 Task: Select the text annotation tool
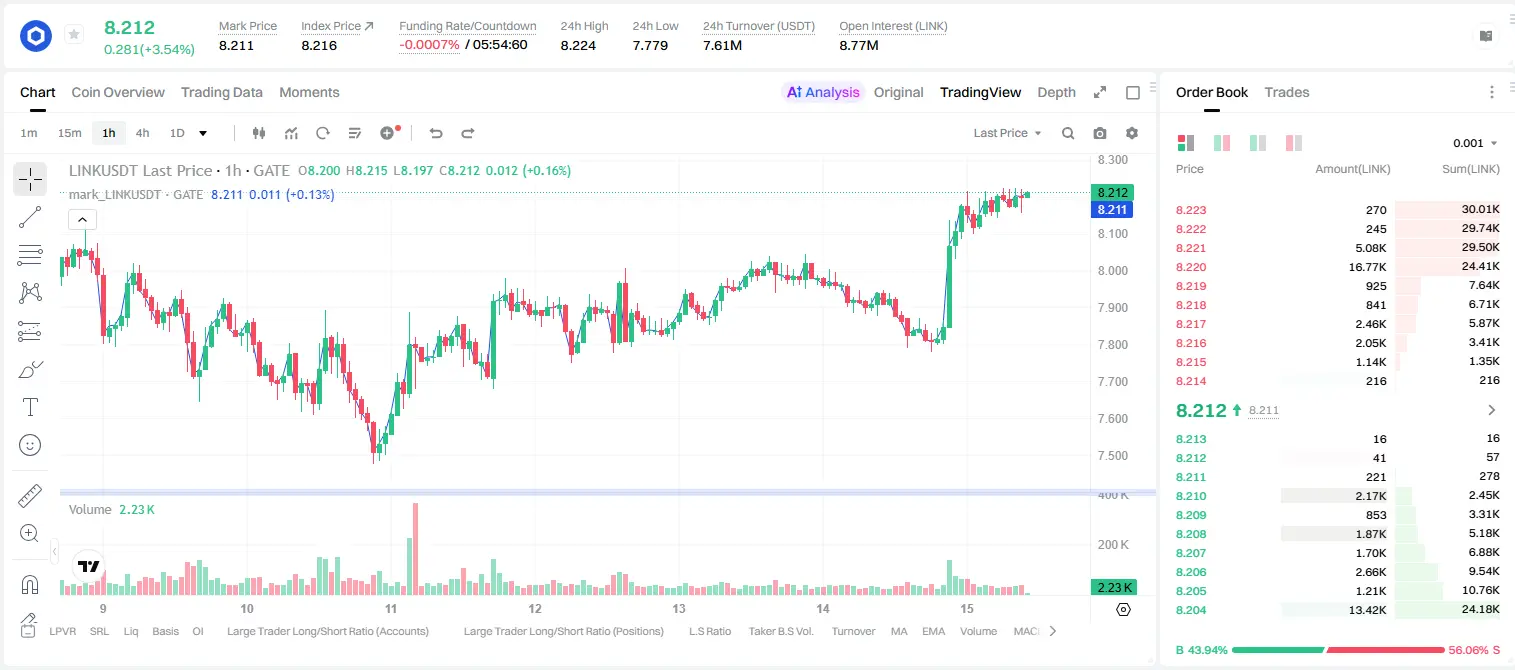click(x=30, y=407)
